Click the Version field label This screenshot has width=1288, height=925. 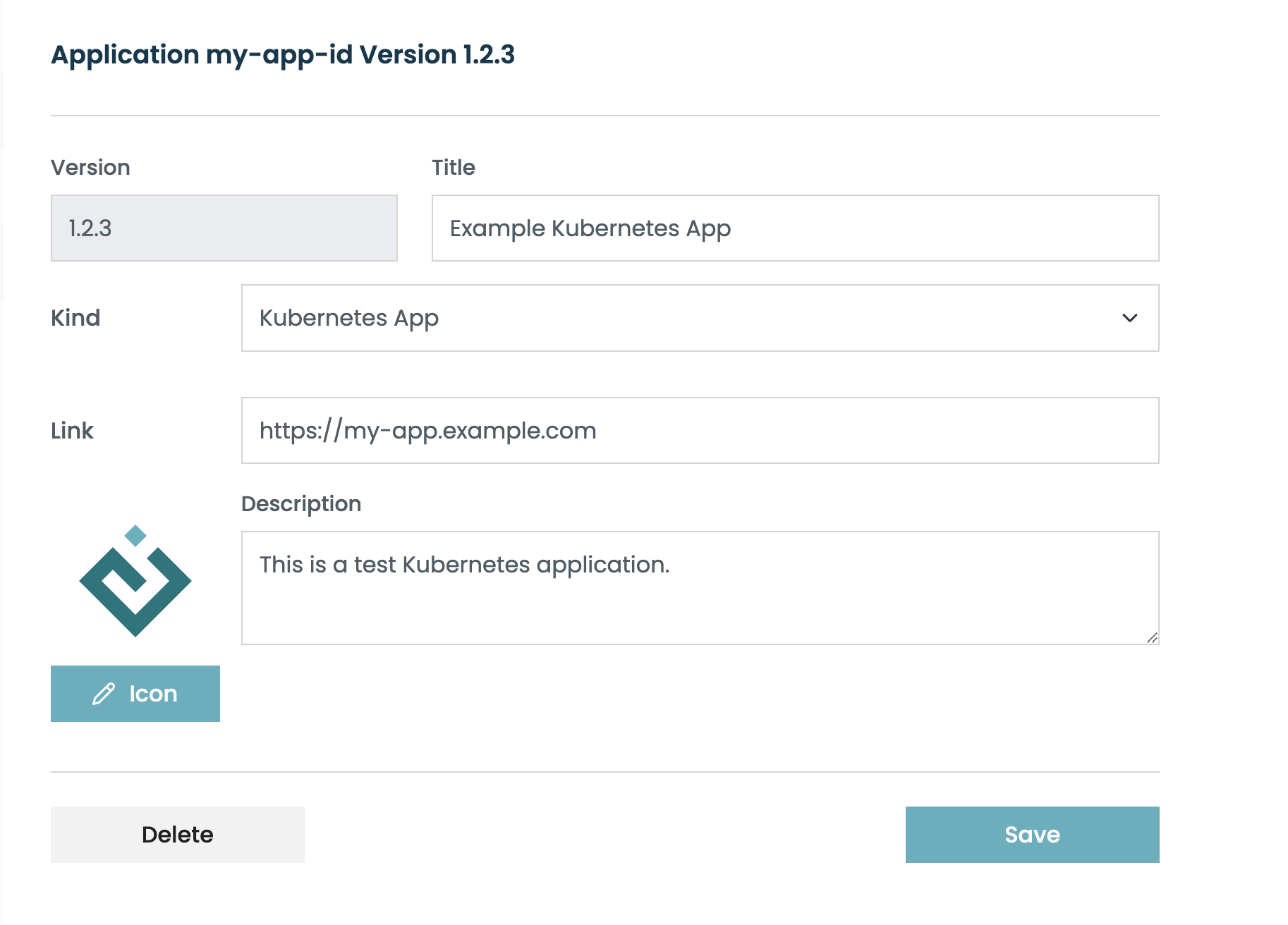point(90,168)
